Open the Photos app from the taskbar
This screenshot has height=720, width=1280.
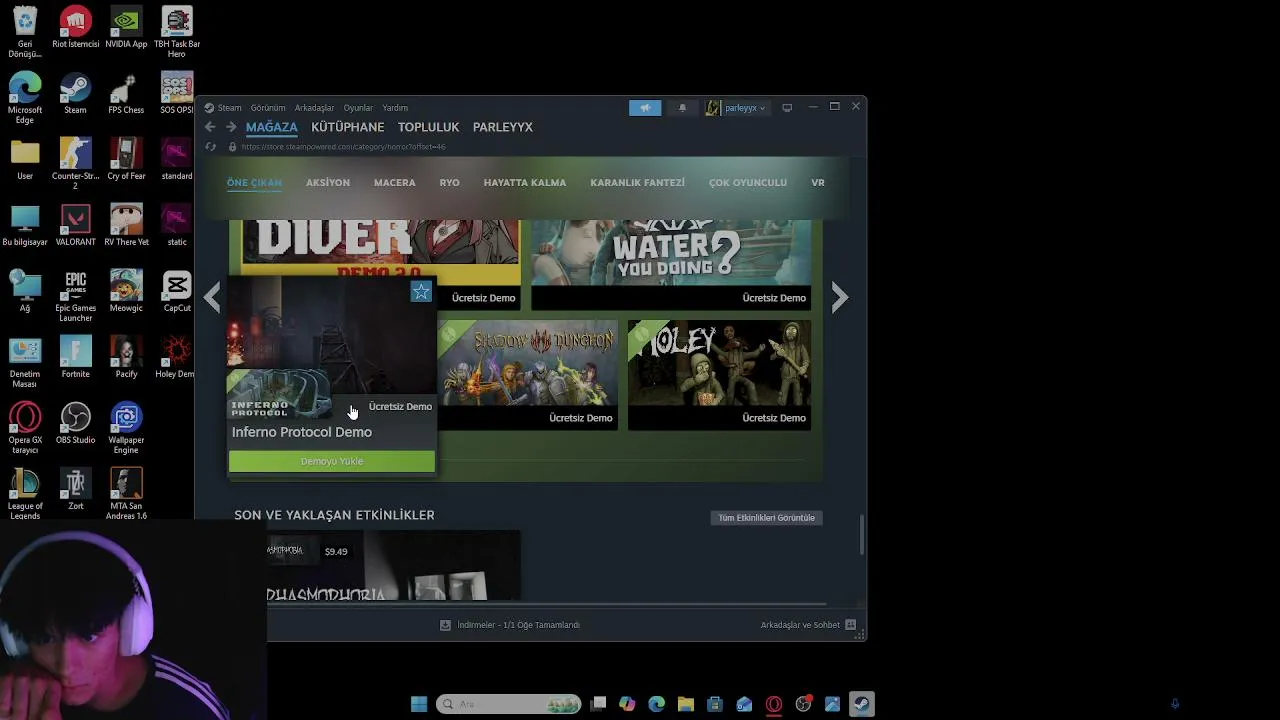(x=832, y=704)
